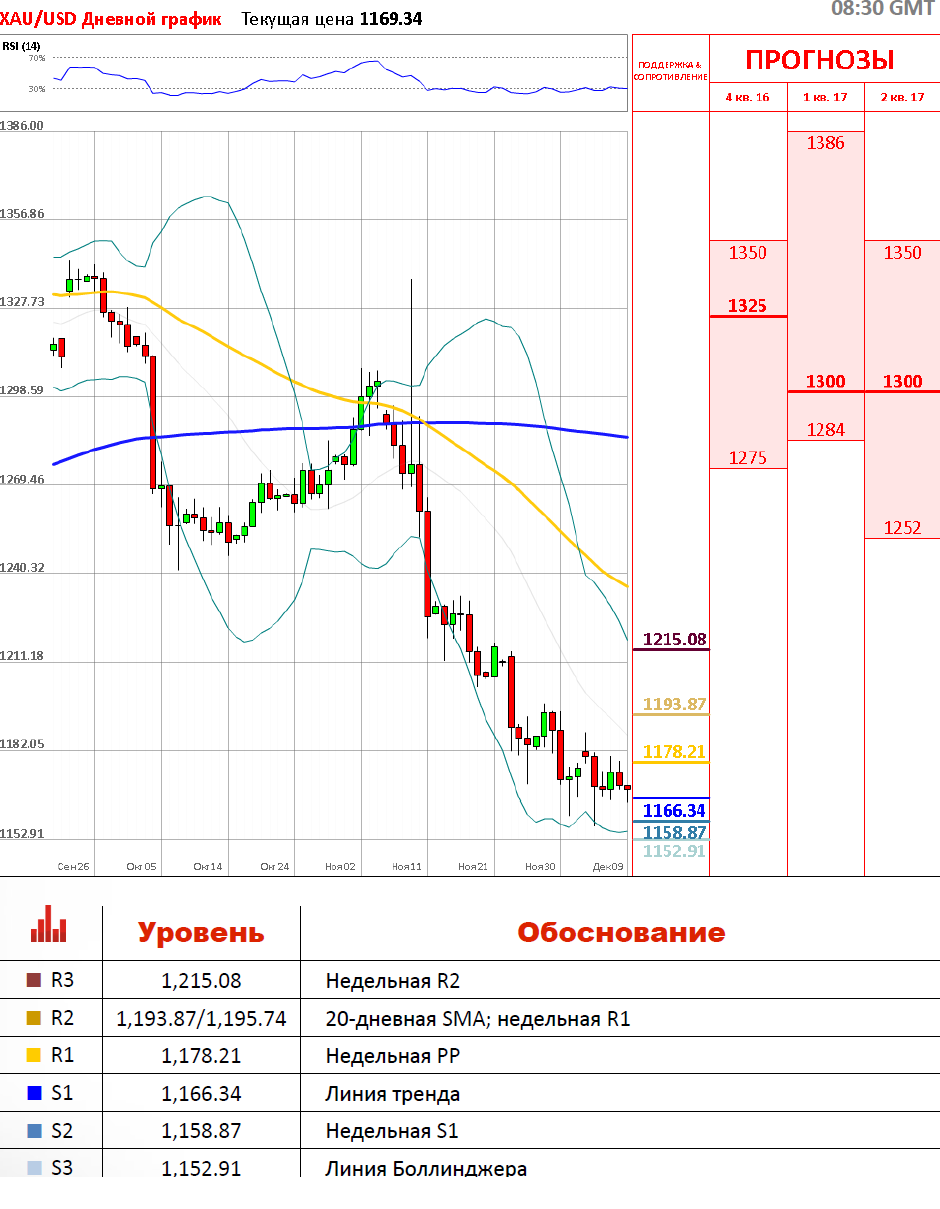Image resolution: width=940 pixels, height=1209 pixels.
Task: Click the RSI (14) indicator label
Action: [x=21, y=46]
